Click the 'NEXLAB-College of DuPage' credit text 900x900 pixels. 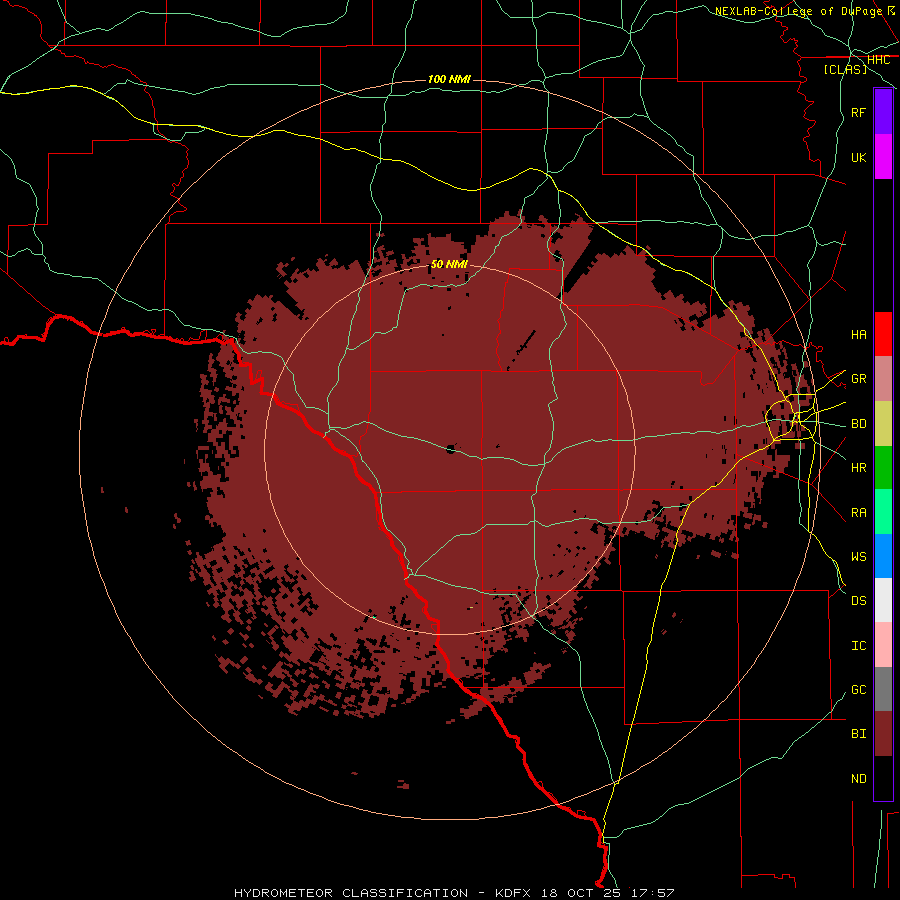798,11
